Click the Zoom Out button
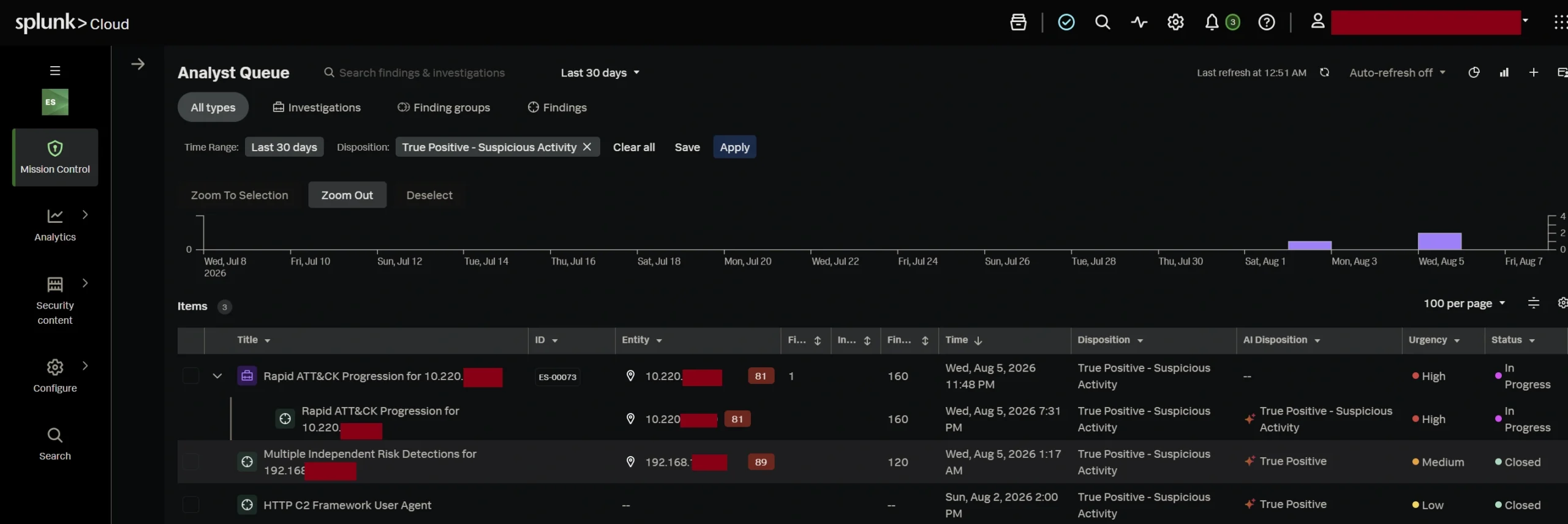 pos(347,195)
